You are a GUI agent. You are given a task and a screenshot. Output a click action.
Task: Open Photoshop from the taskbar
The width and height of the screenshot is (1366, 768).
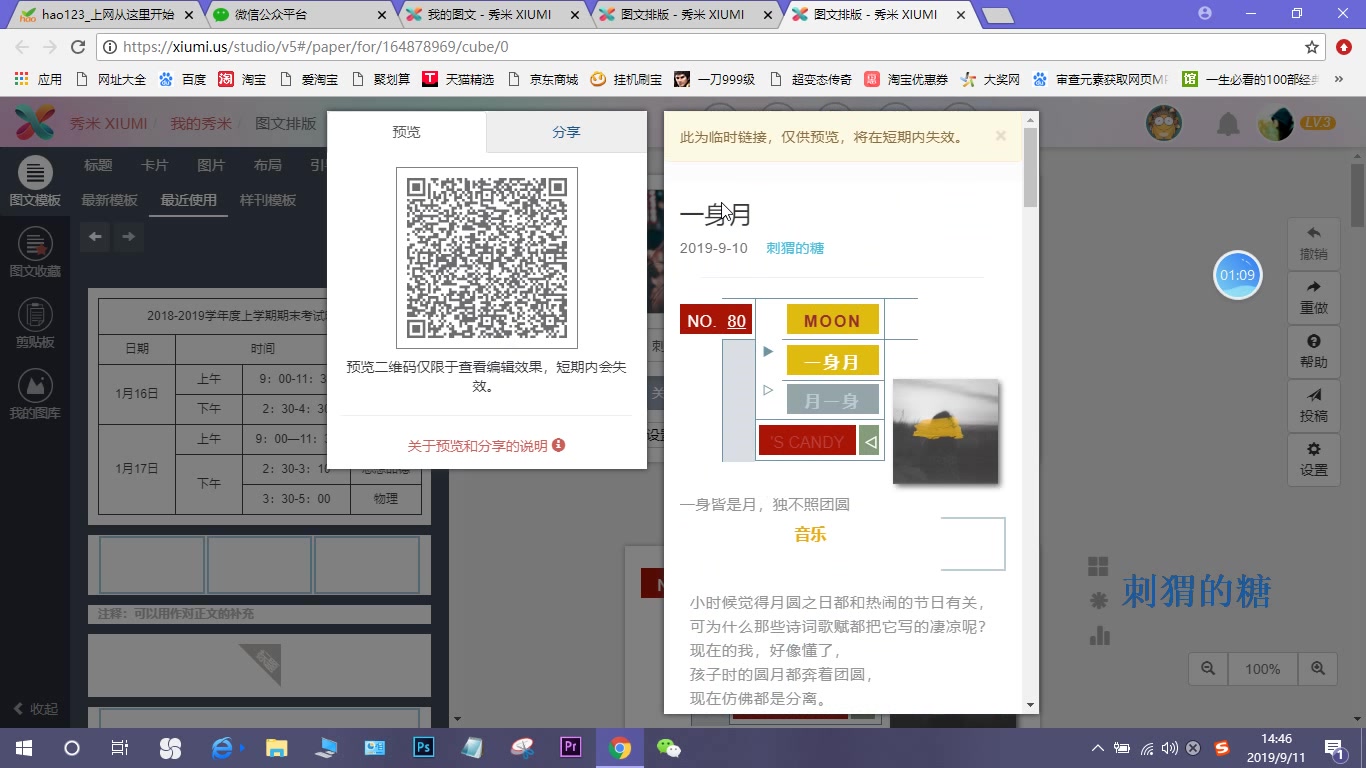click(424, 747)
